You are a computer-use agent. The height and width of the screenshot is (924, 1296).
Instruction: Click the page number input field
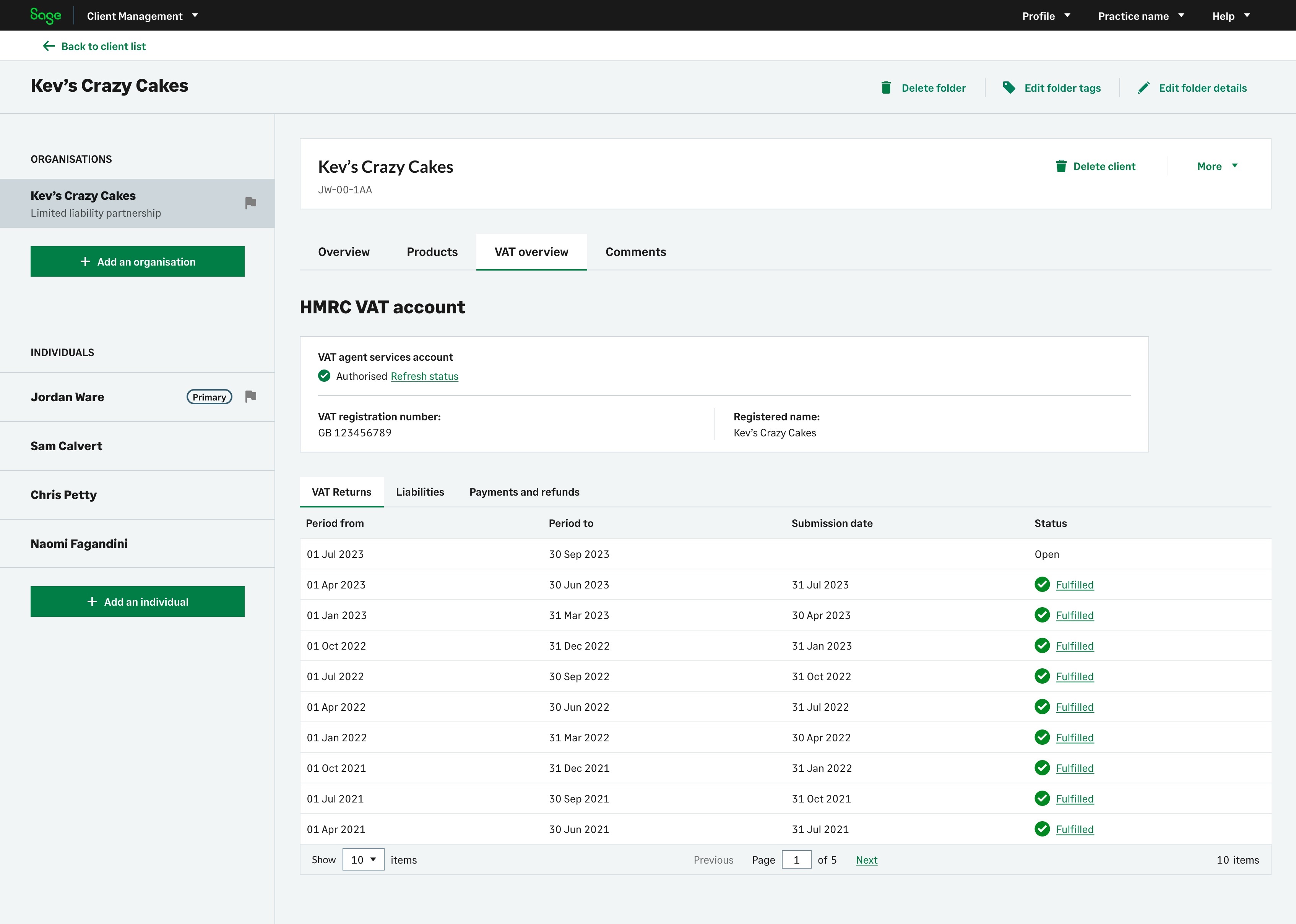click(x=796, y=860)
